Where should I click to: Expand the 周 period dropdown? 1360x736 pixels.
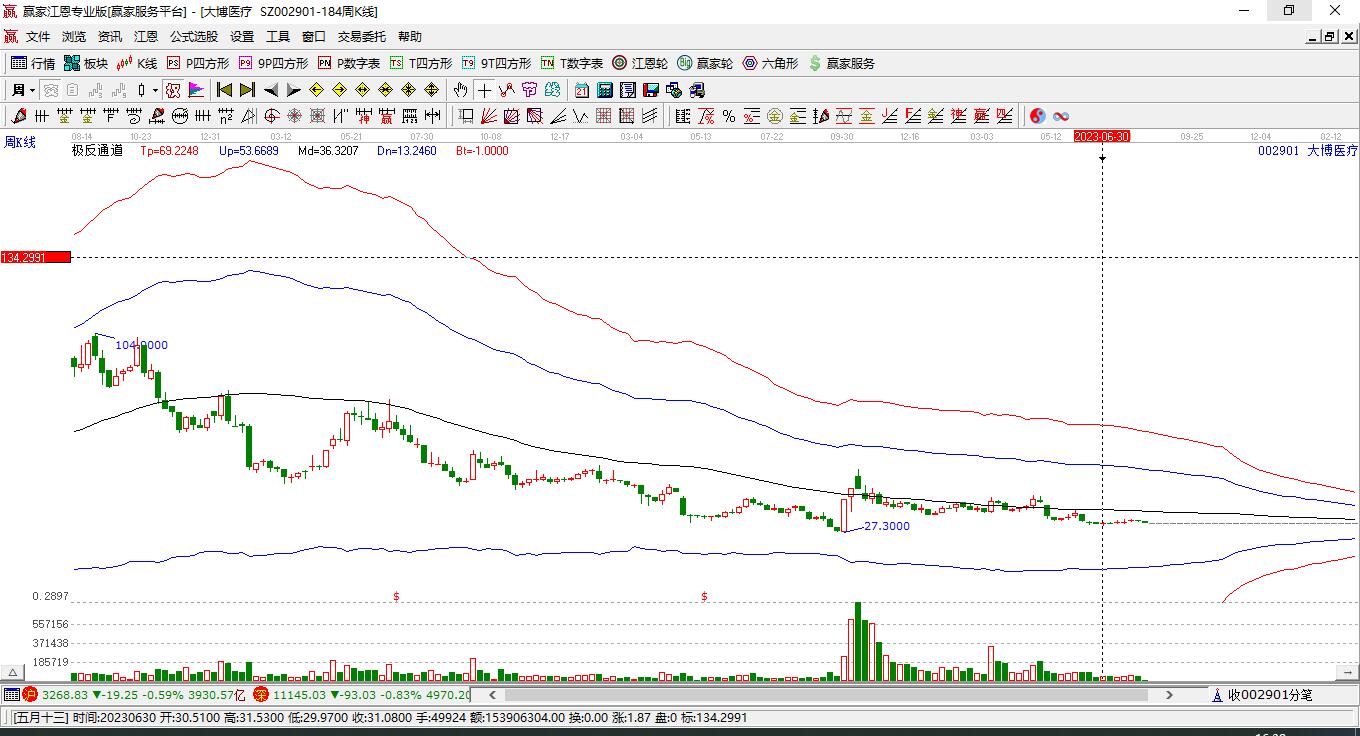coord(32,90)
